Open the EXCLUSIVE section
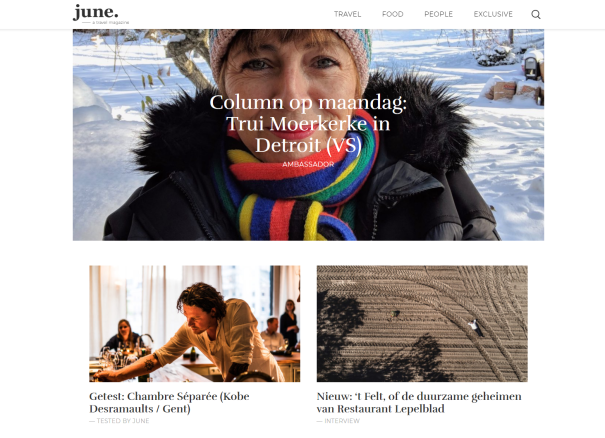Screen dimensions: 605x438 tap(493, 14)
